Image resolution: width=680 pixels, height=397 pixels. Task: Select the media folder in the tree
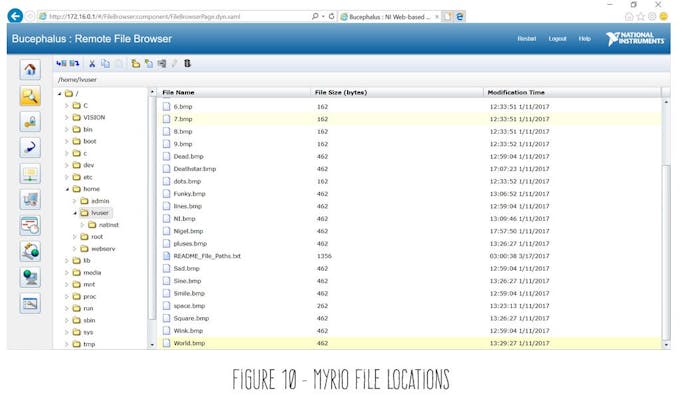pos(87,272)
